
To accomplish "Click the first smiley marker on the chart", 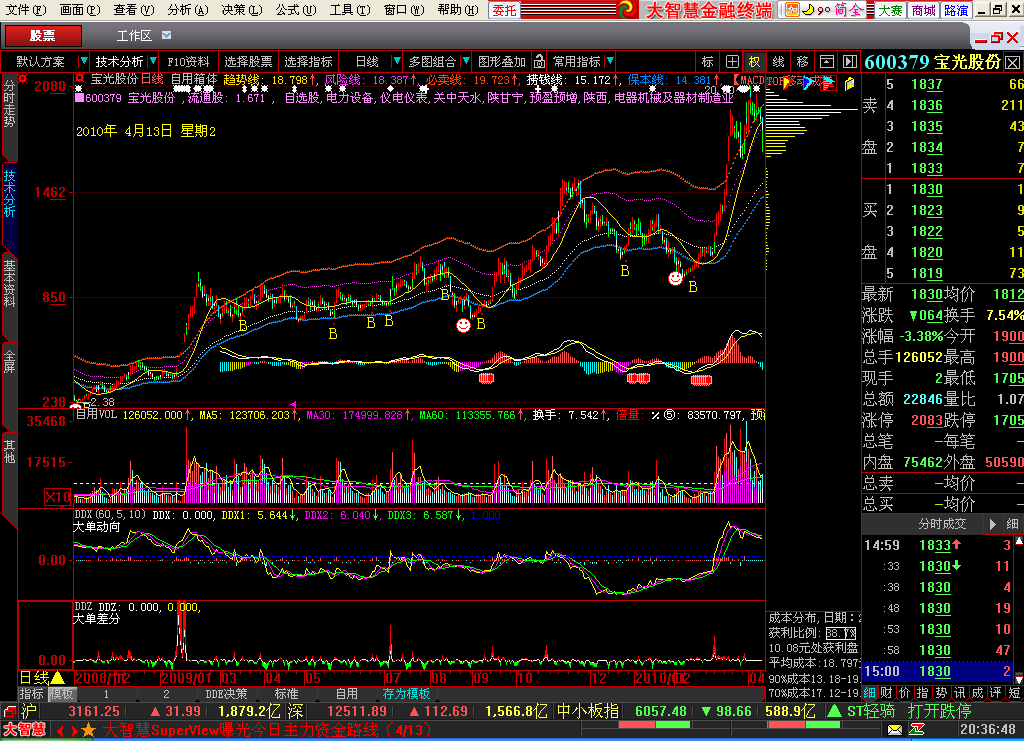I will click(463, 324).
